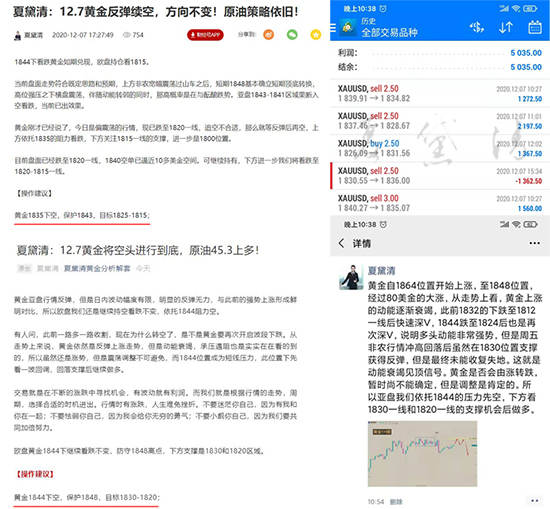This screenshot has height=509, width=550.
Task: Tap the signal strength icon in top status bar
Action: pyautogui.click(x=504, y=8)
